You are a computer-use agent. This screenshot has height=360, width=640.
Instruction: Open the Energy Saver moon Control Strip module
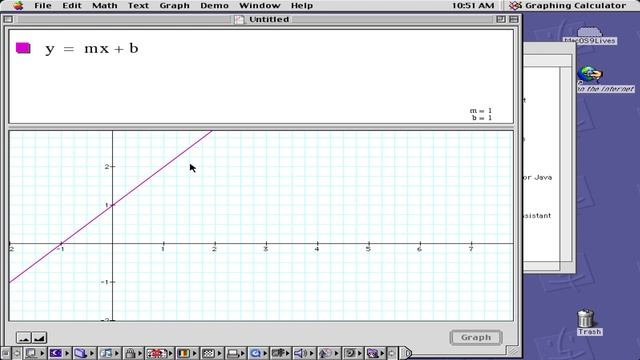tap(60, 353)
